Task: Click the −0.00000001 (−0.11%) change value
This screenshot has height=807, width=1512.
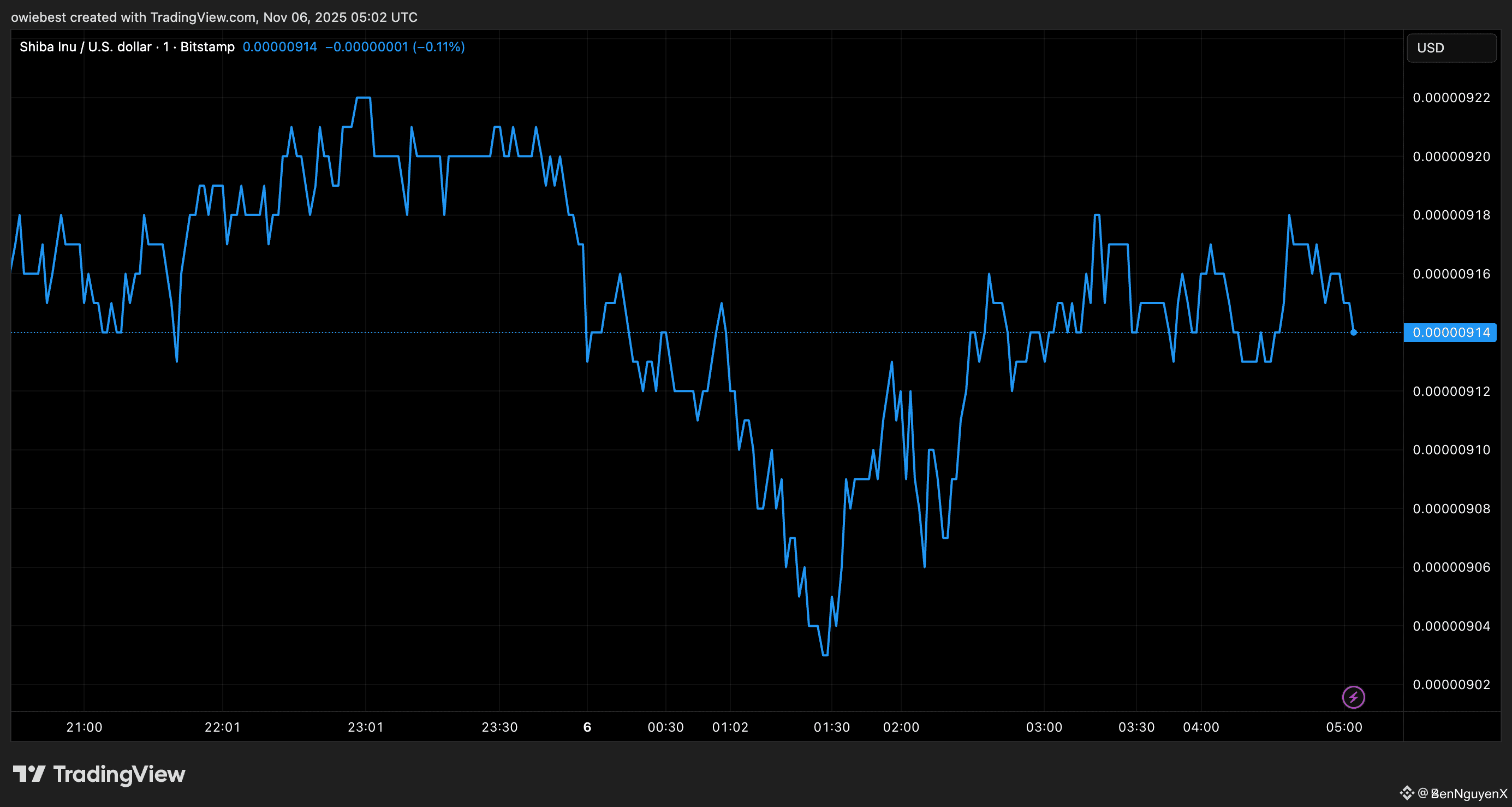Action: [x=395, y=47]
